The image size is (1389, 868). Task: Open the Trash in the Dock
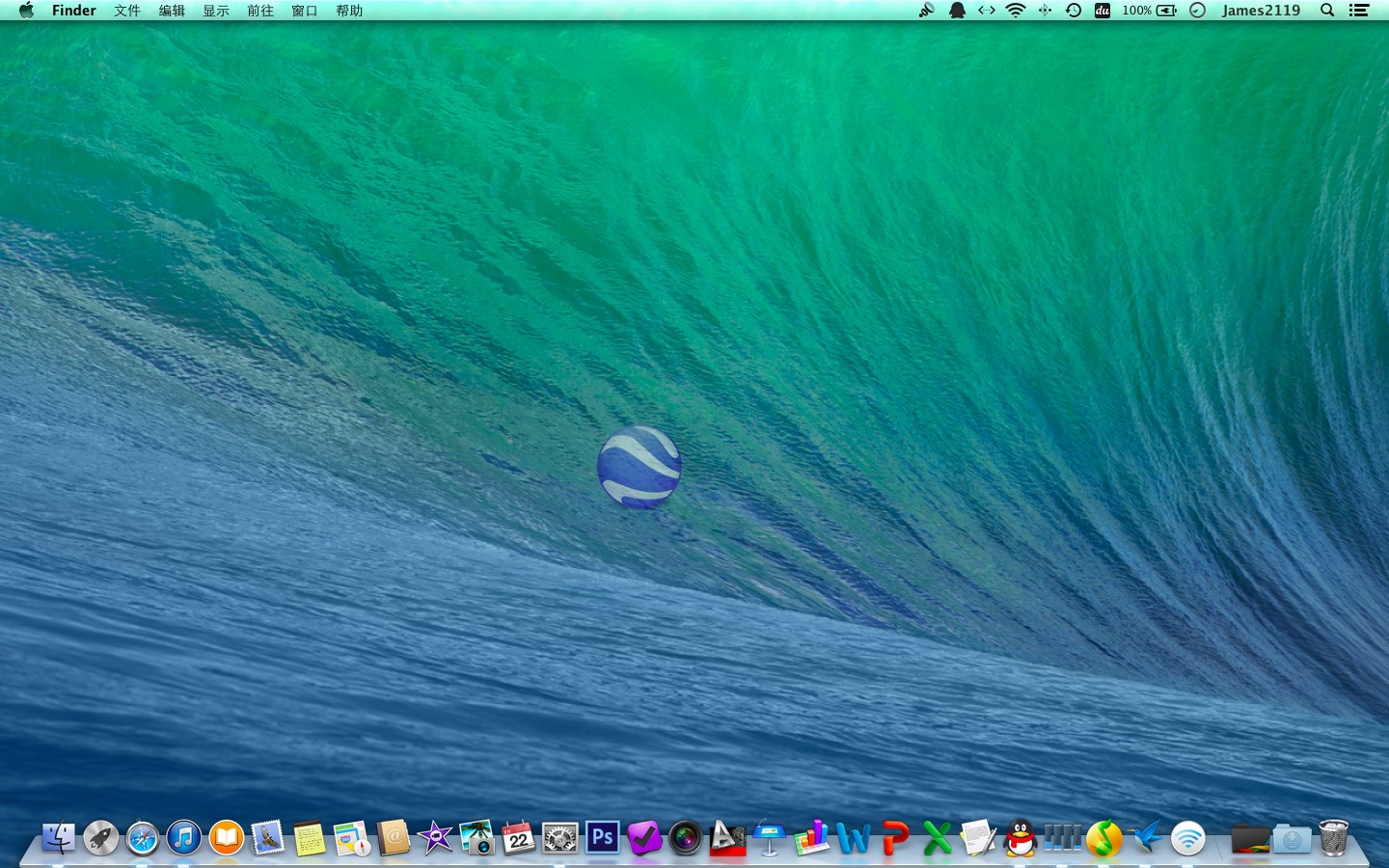1333,837
